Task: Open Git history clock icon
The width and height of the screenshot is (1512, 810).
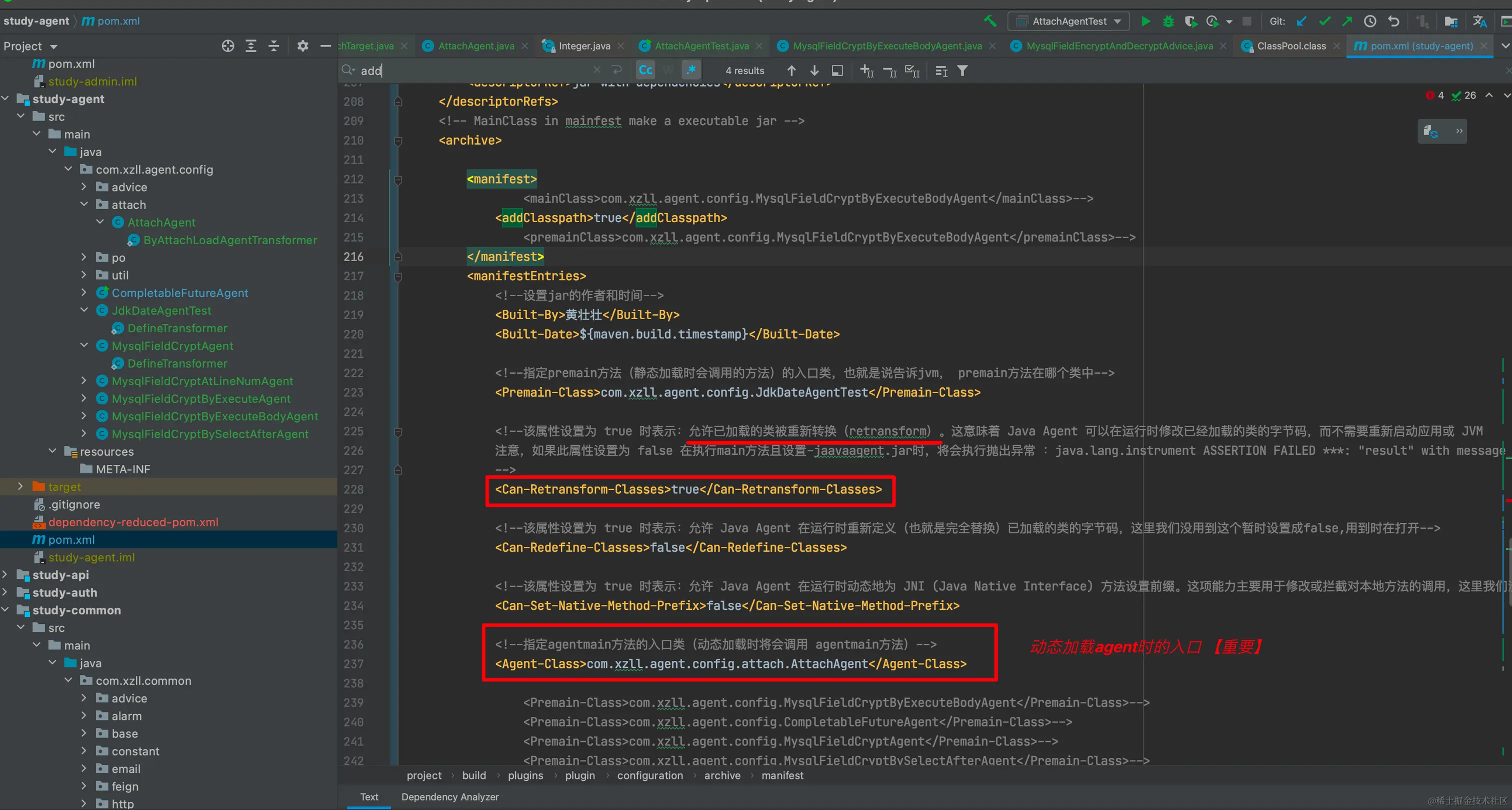Action: (1370, 22)
